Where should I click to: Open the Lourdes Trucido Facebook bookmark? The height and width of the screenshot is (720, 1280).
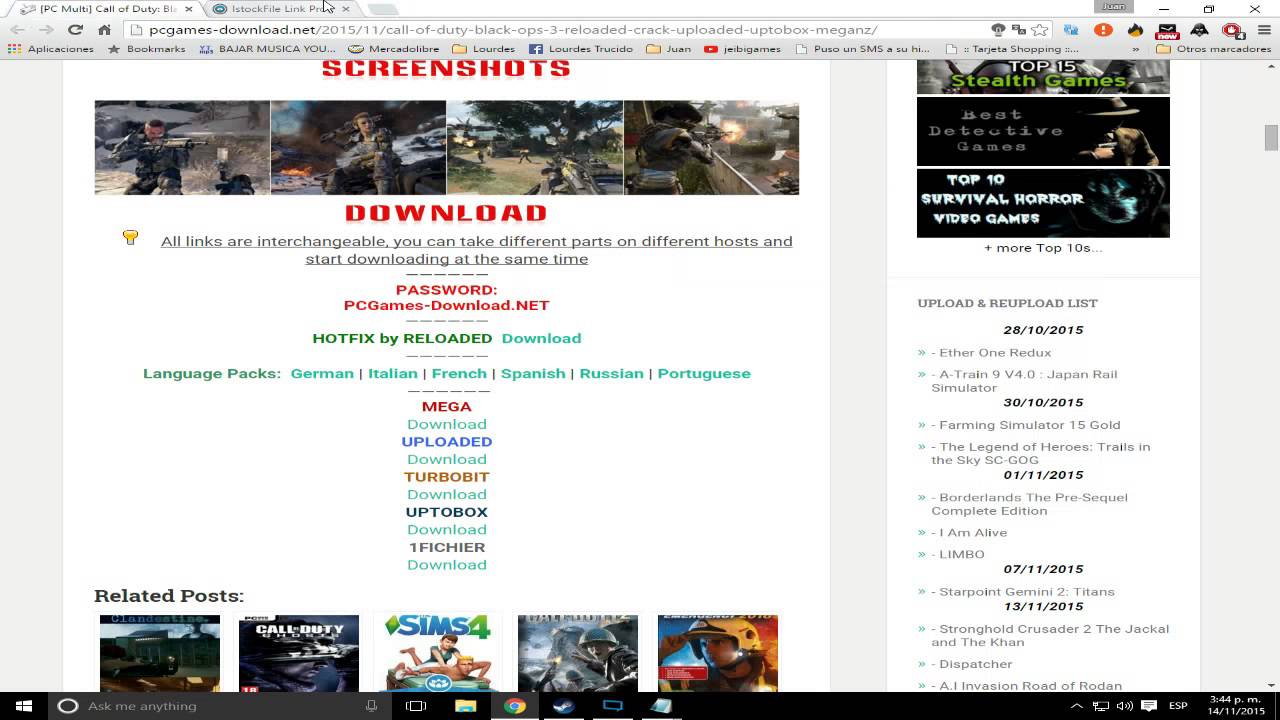(581, 49)
